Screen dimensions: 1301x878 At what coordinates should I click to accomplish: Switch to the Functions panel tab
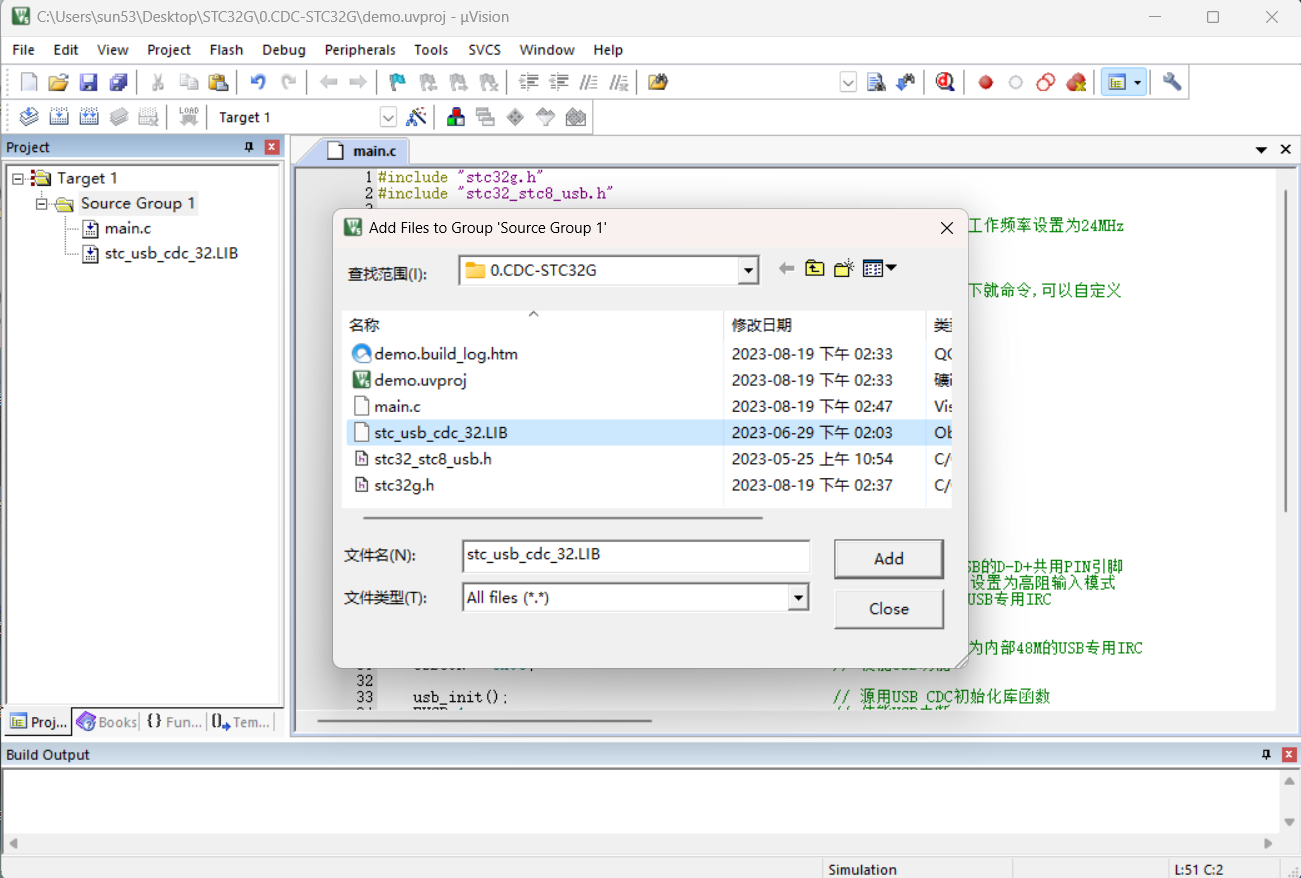tap(173, 722)
